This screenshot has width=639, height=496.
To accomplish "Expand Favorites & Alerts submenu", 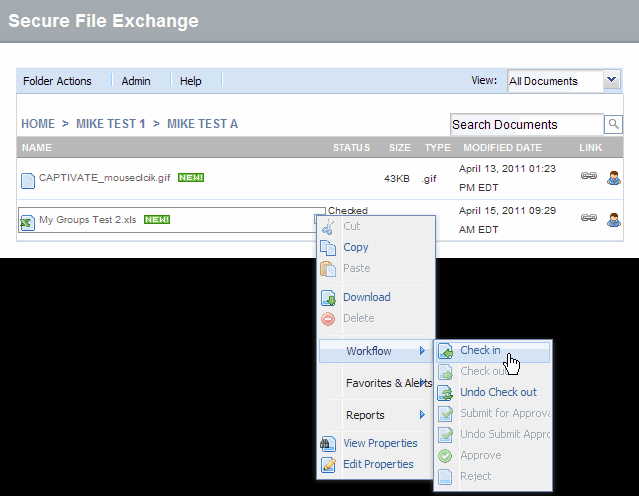I will tap(387, 383).
